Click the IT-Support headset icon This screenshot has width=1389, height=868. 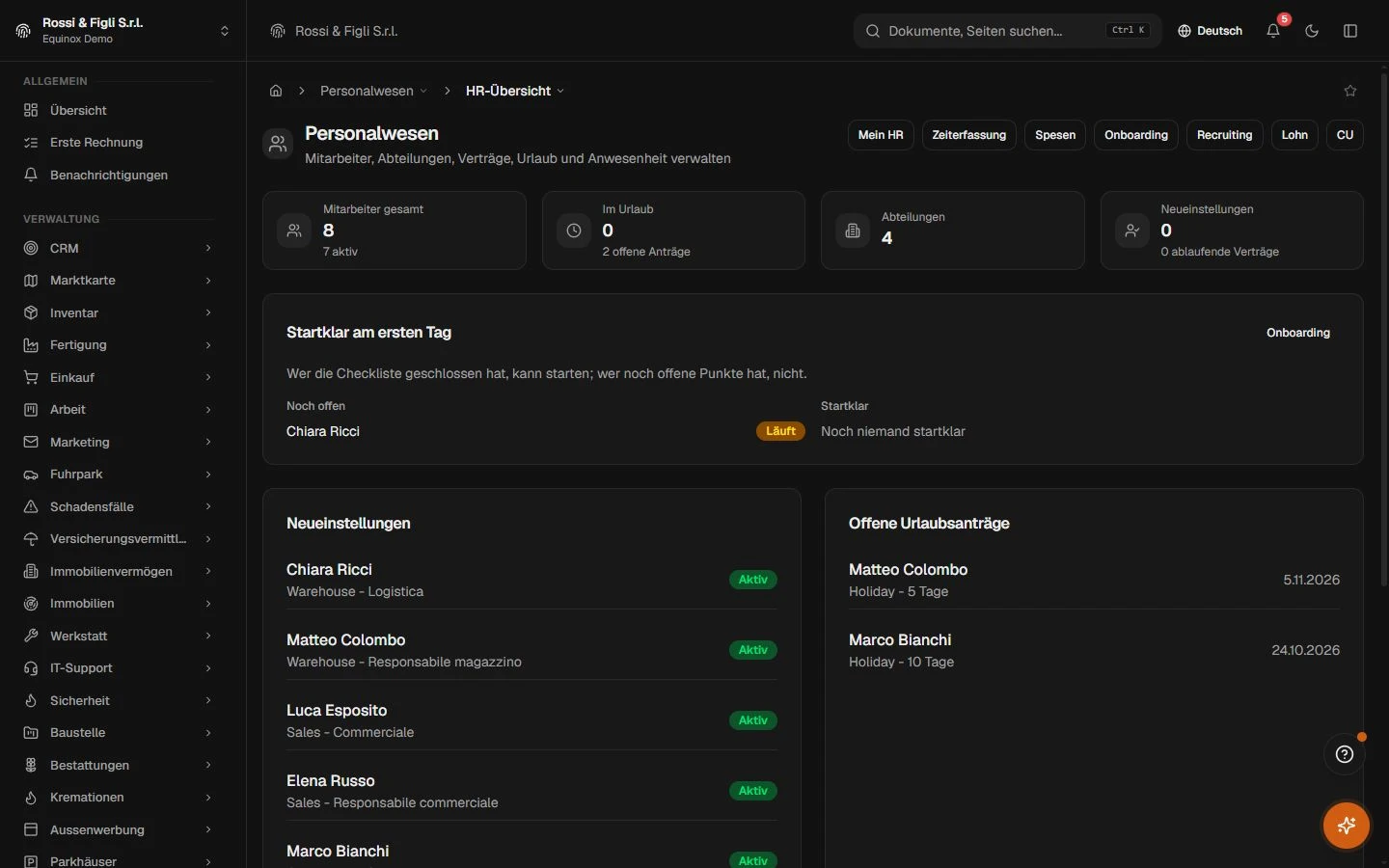coord(31,668)
